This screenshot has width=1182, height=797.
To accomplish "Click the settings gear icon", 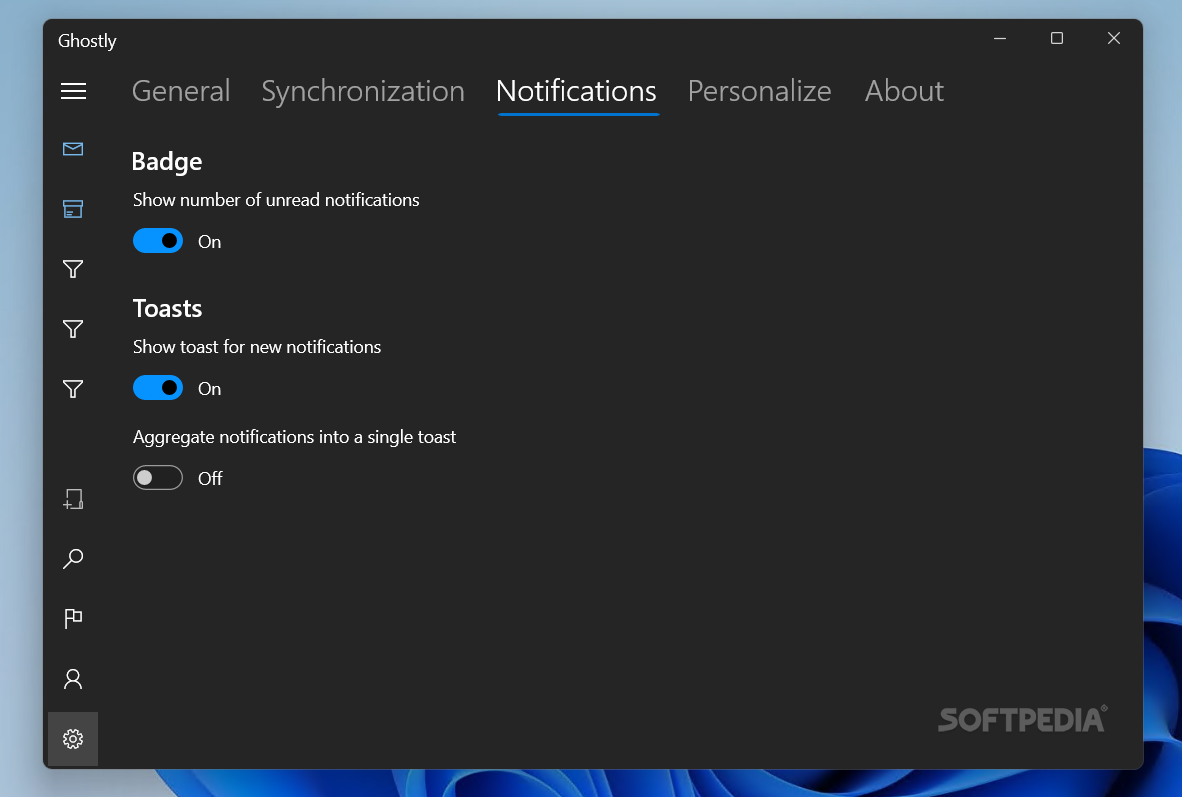I will pos(73,739).
